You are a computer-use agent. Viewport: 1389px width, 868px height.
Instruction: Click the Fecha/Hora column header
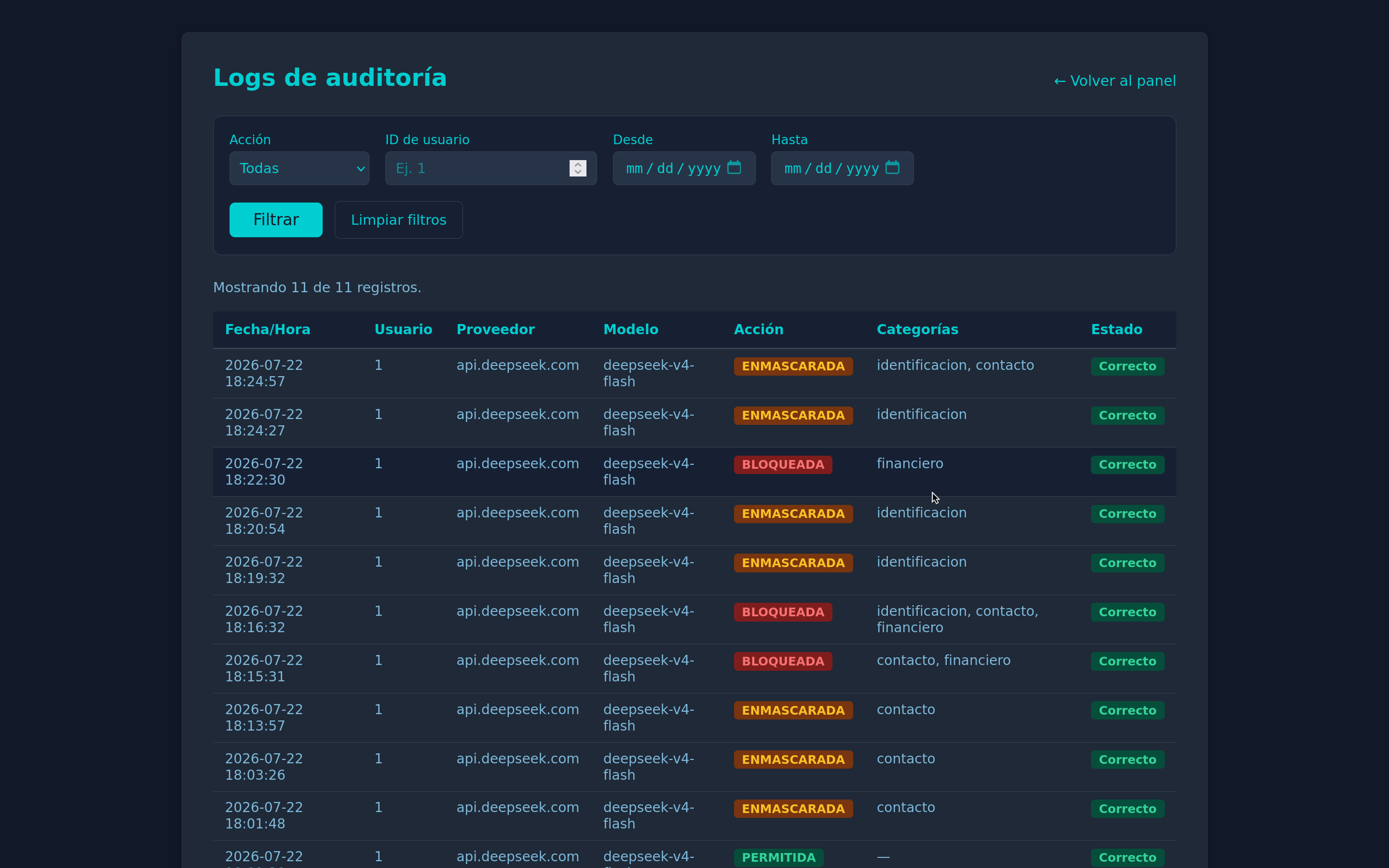(x=268, y=329)
